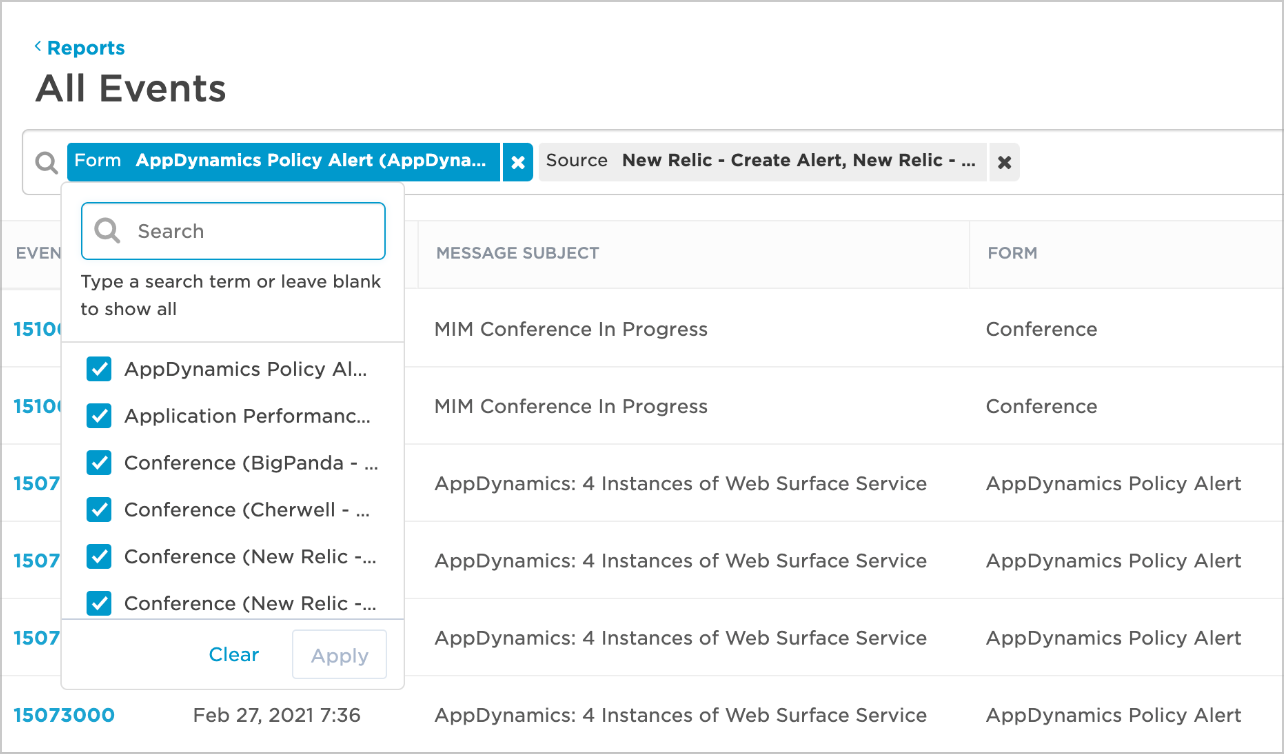The height and width of the screenshot is (754, 1284).
Task: Click AppDynamics Policy Alert form cell in event 15073000 row
Action: [1114, 715]
